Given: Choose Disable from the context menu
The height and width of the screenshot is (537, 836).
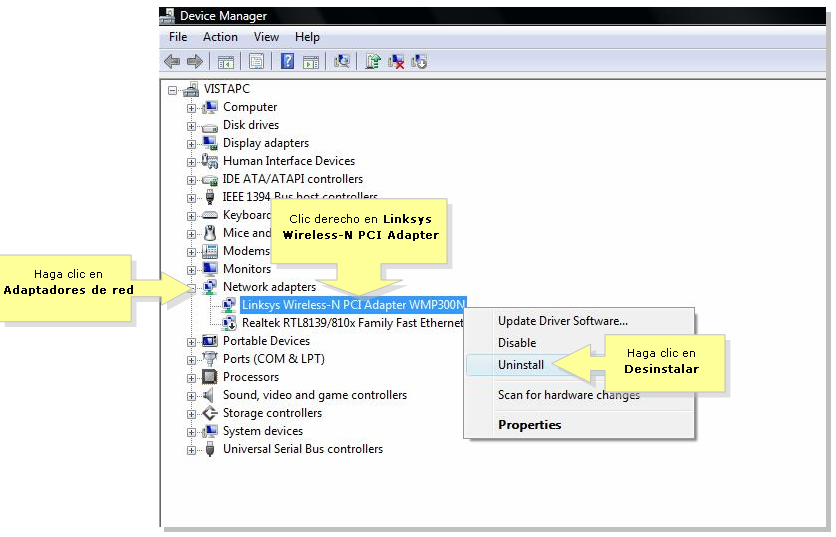Looking at the screenshot, I should coord(580,343).
